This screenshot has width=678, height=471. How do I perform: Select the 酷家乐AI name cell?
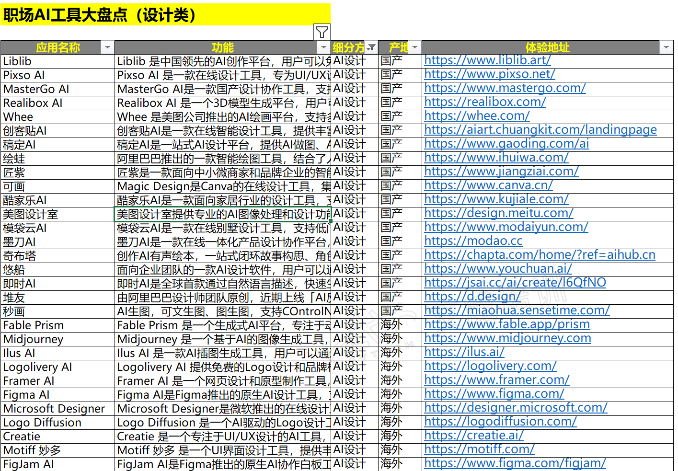pyautogui.click(x=58, y=200)
